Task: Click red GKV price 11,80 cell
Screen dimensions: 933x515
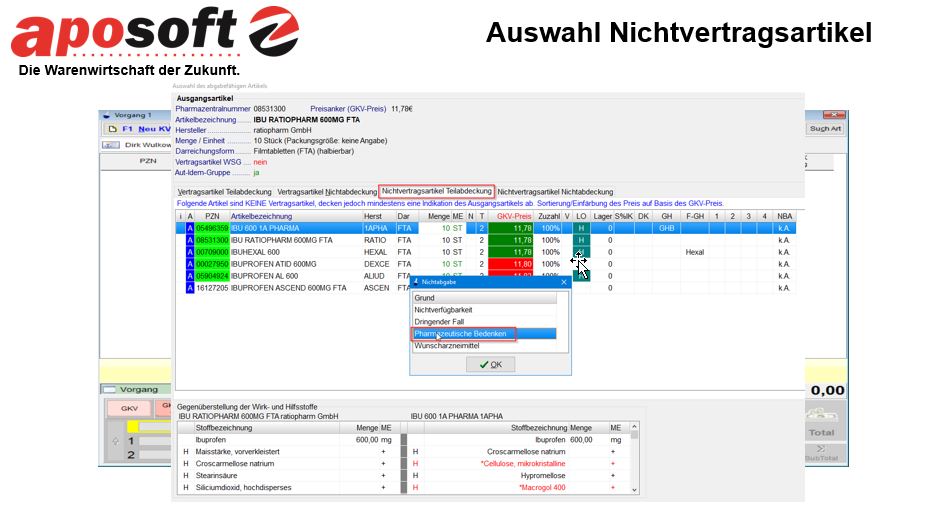Action: [511, 264]
